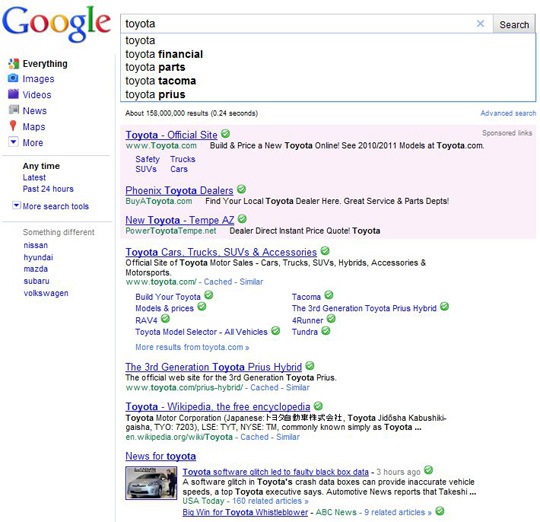
Task: Click green check beside software glitch news
Action: (428, 470)
